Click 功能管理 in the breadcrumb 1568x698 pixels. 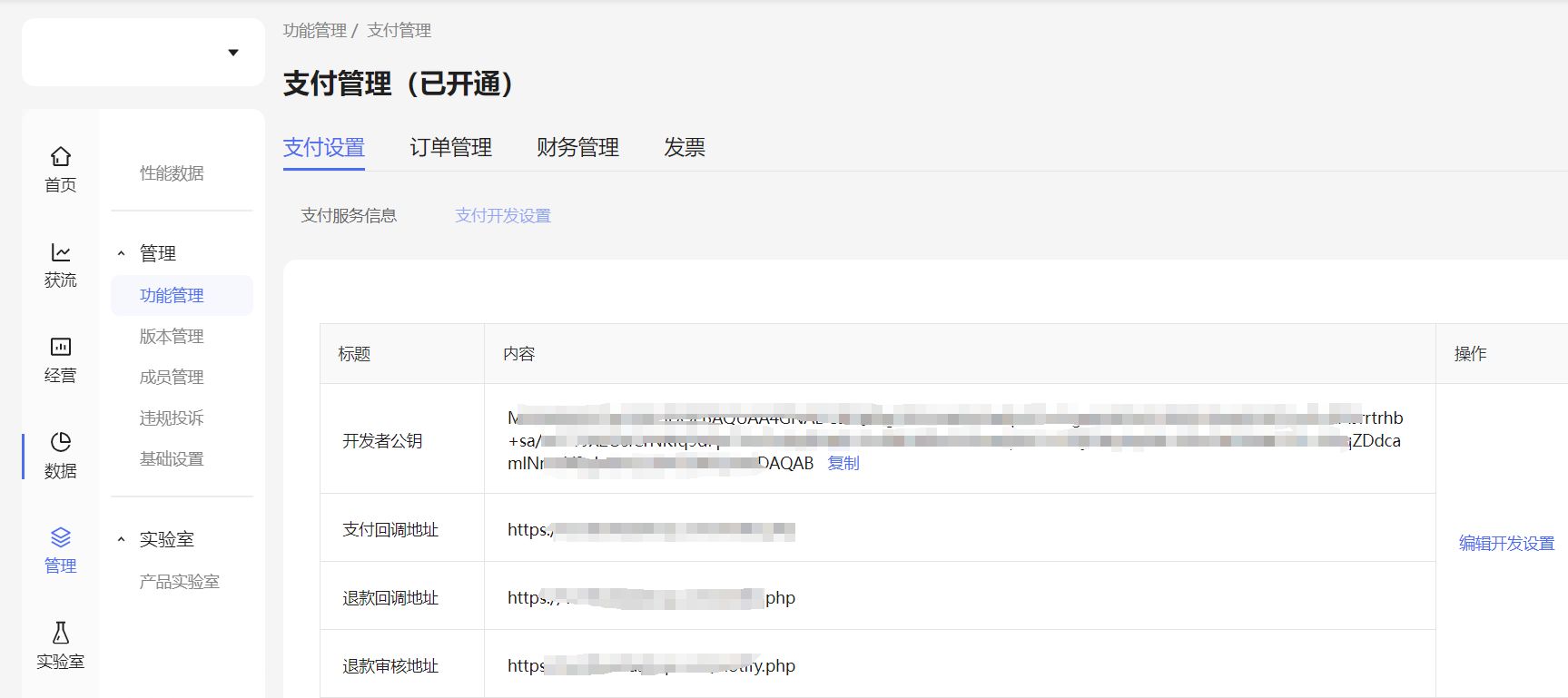coord(314,30)
